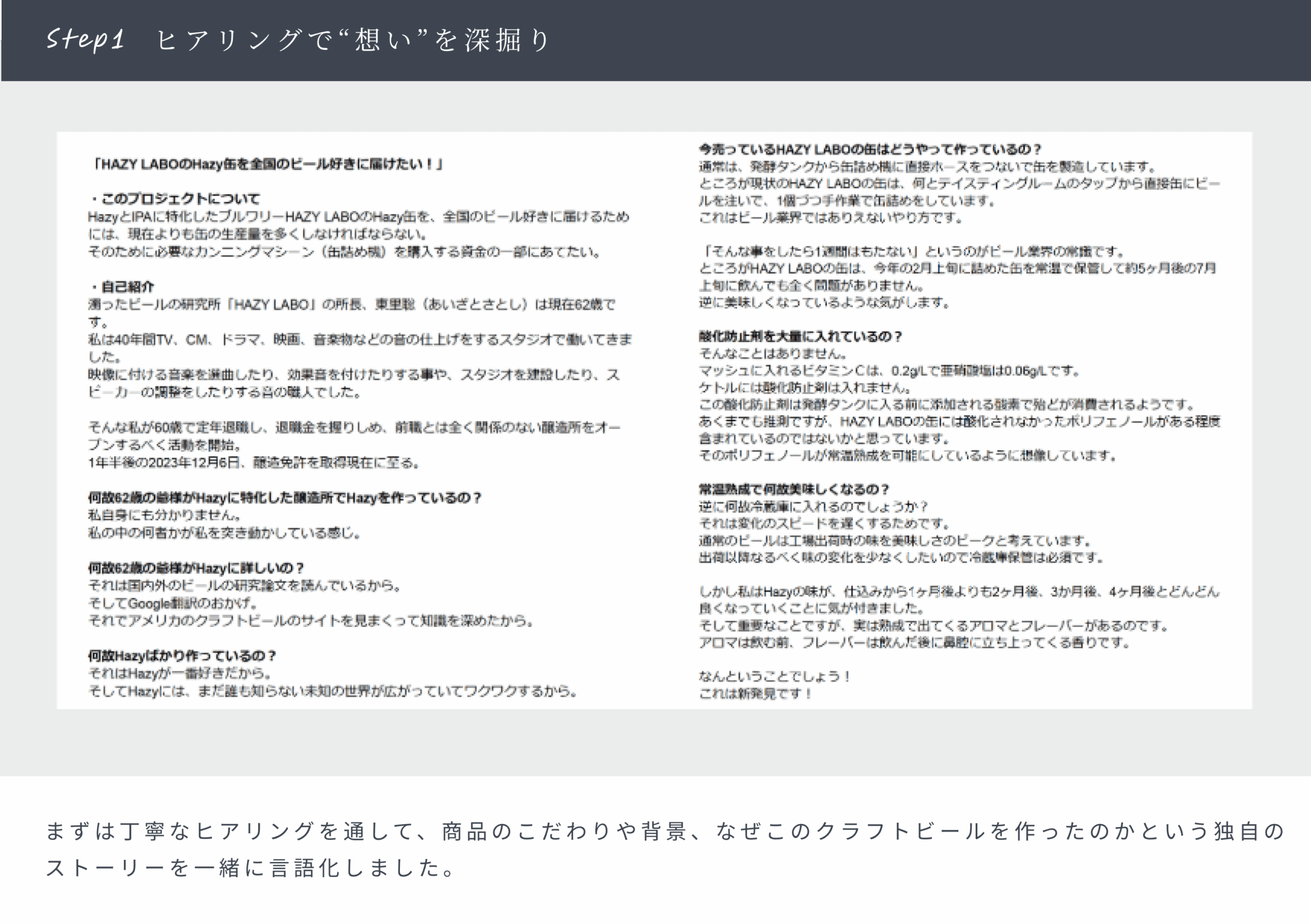
Task: Click the line starting 1年半後の2023年12月6日
Action: coord(254,463)
